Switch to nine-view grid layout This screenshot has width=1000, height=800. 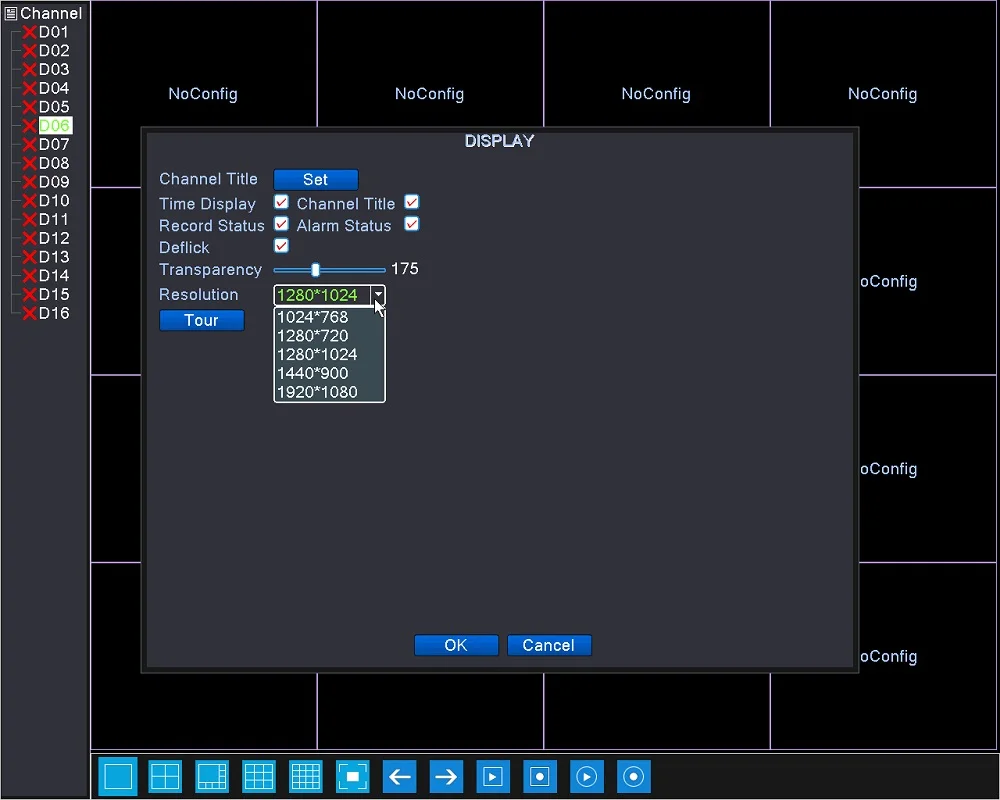[259, 776]
